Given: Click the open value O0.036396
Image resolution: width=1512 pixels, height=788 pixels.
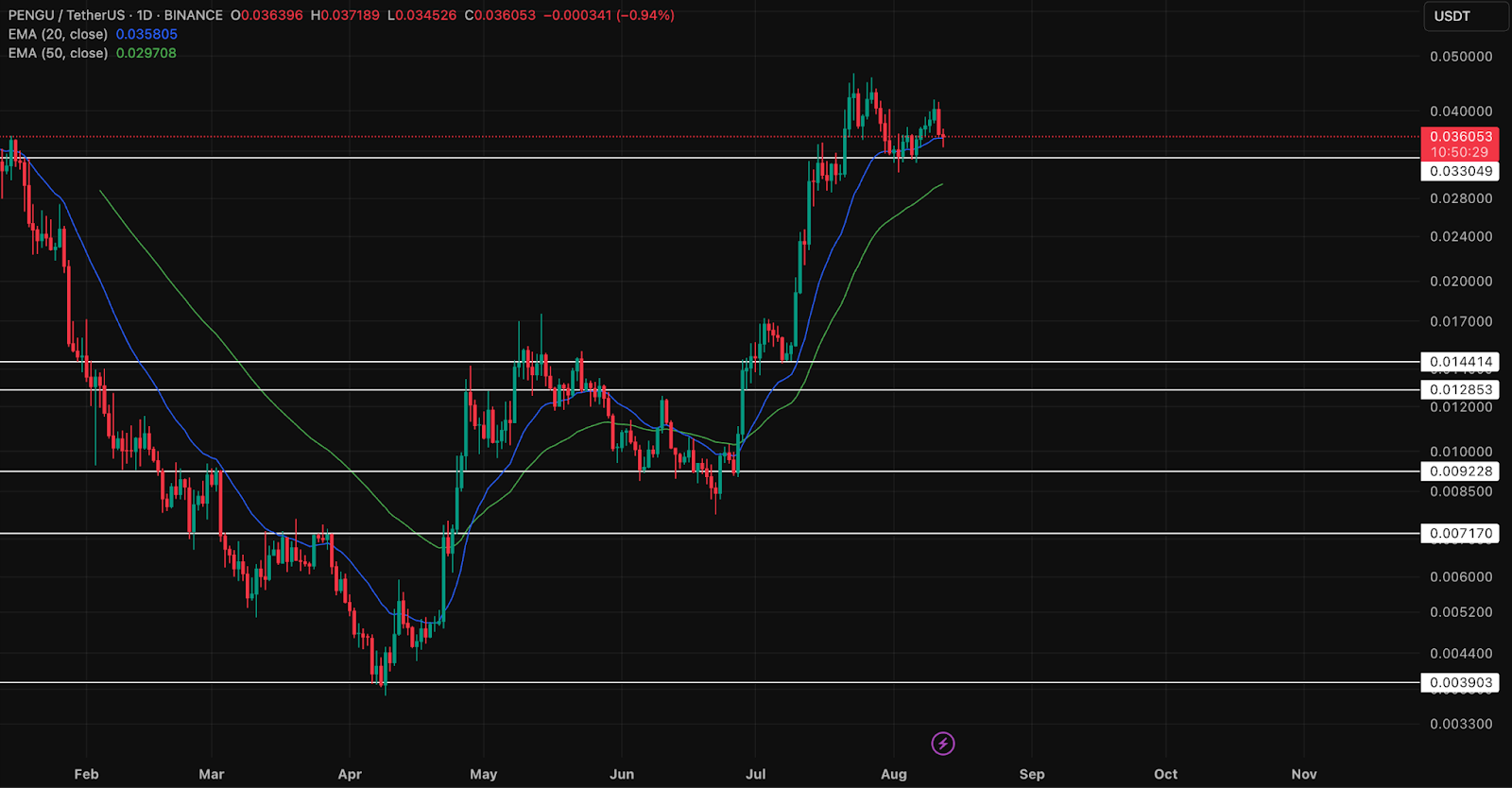Looking at the screenshot, I should (266, 15).
